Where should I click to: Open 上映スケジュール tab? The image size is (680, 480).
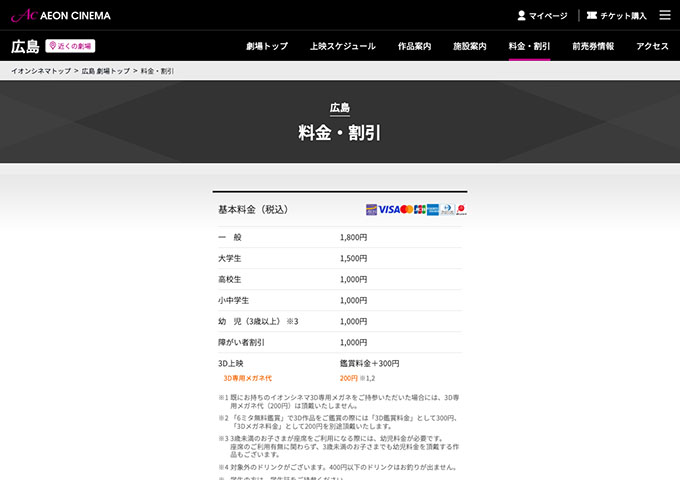coord(343,46)
